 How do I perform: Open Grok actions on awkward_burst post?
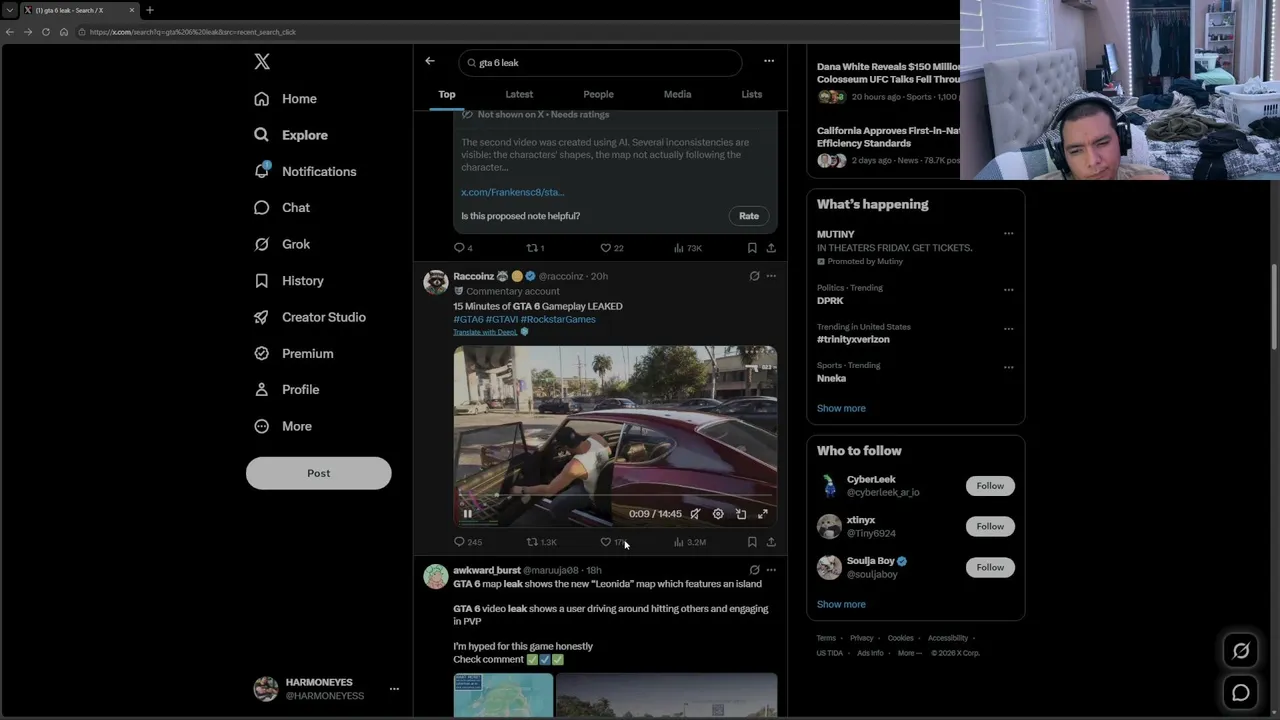tap(755, 570)
